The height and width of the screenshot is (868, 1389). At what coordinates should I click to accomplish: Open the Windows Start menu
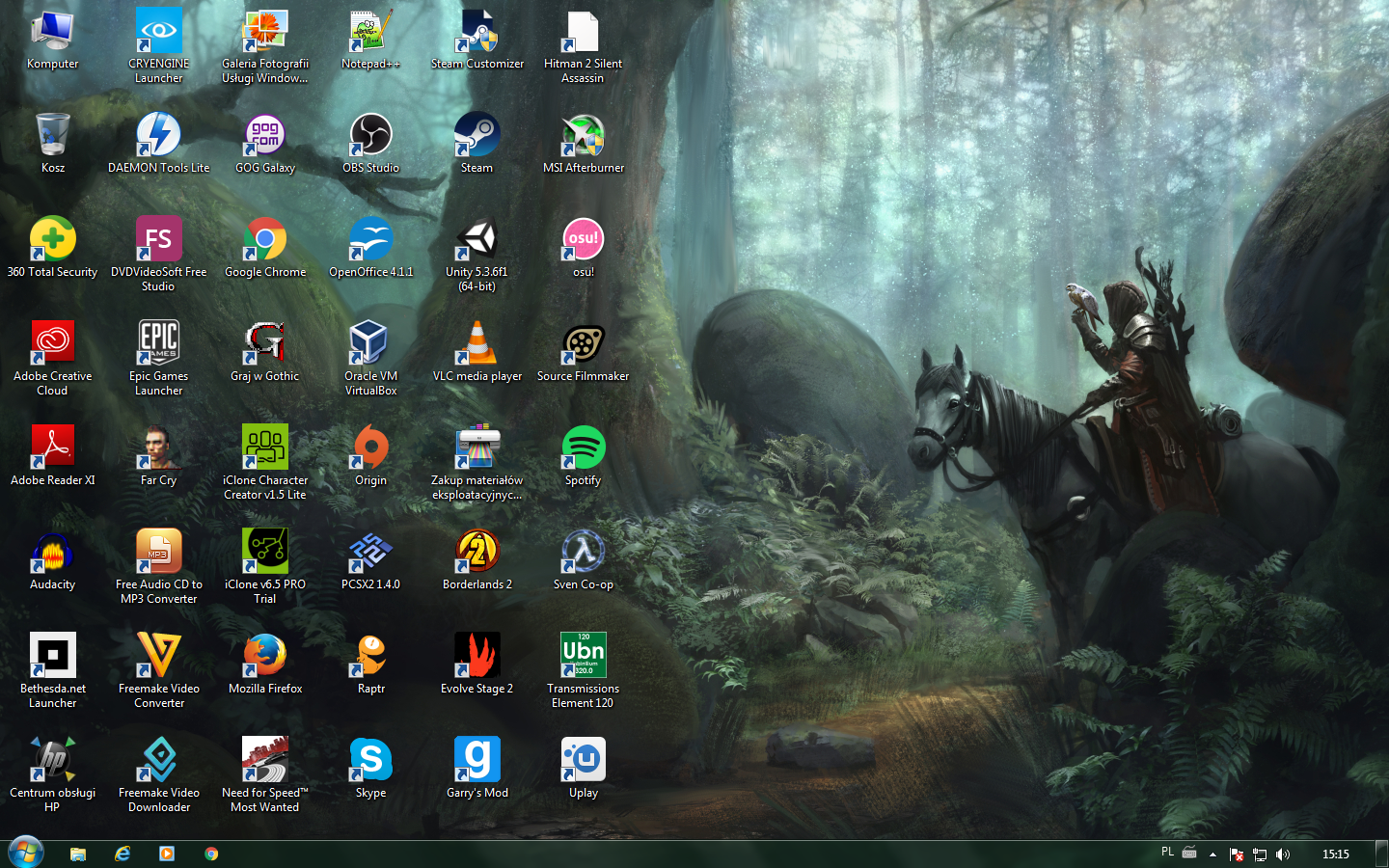pos(26,853)
